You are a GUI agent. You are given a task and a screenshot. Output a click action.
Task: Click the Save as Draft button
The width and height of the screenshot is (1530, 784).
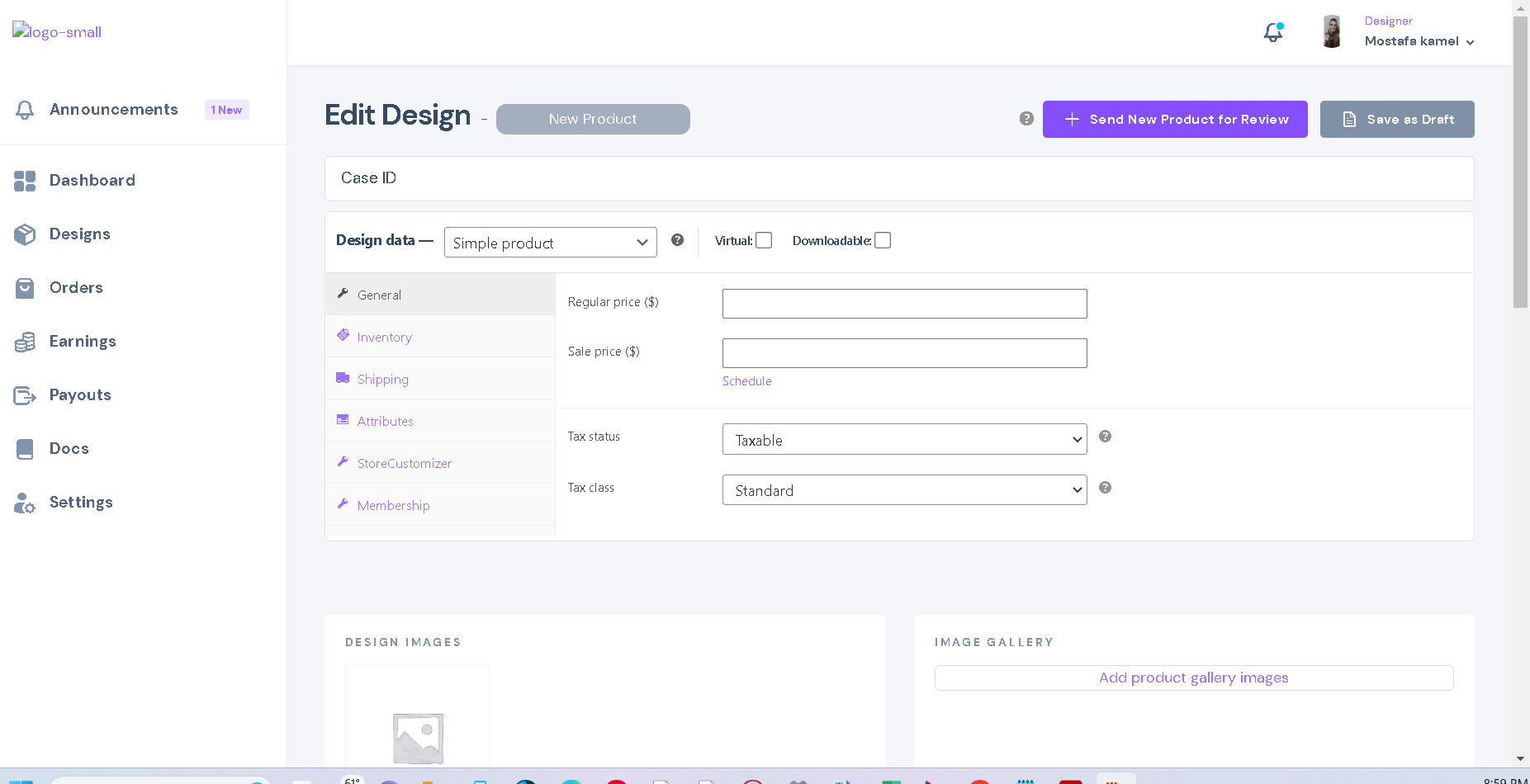coord(1397,120)
